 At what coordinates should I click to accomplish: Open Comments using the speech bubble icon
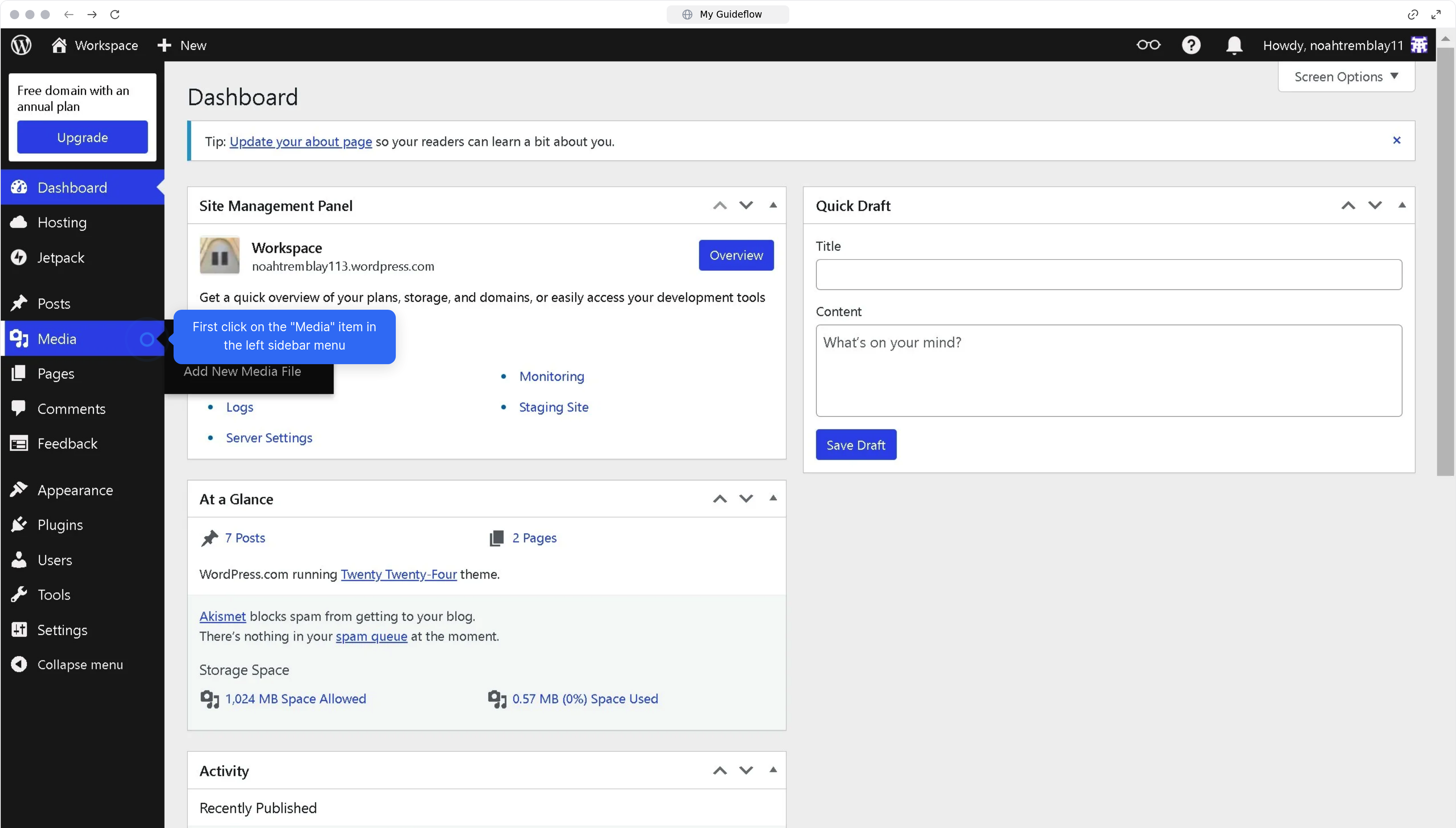point(19,408)
